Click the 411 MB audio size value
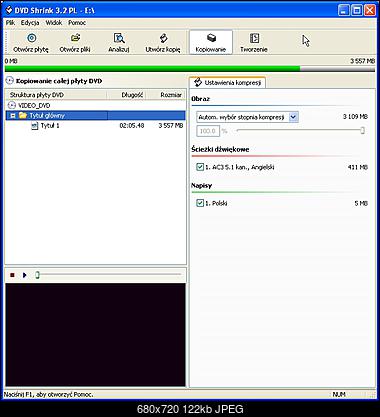The image size is (380, 417). [x=358, y=167]
